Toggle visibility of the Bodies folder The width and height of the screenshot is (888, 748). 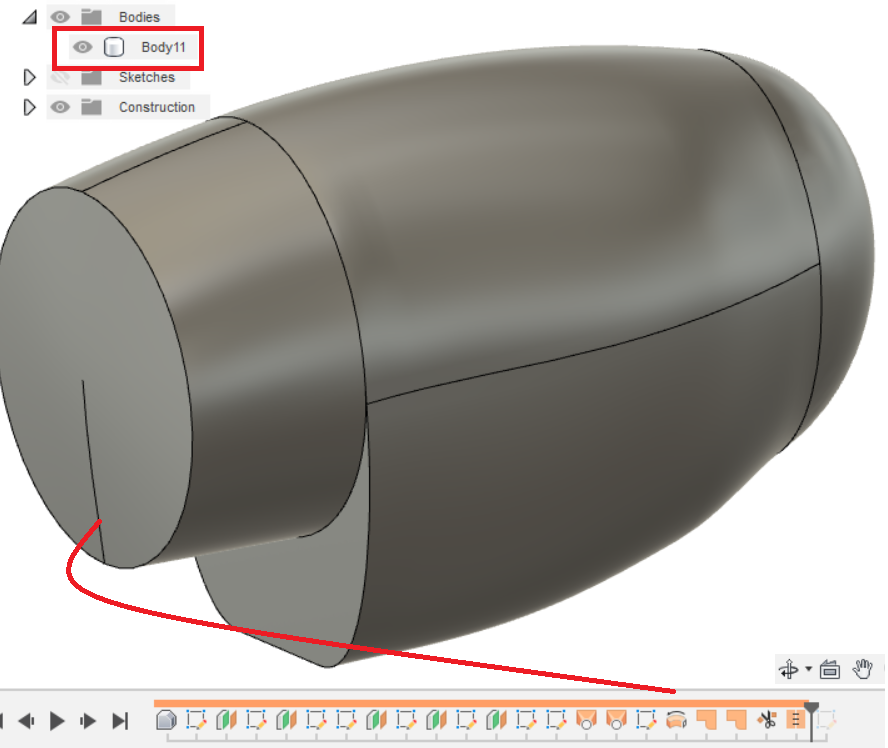pyautogui.click(x=61, y=17)
